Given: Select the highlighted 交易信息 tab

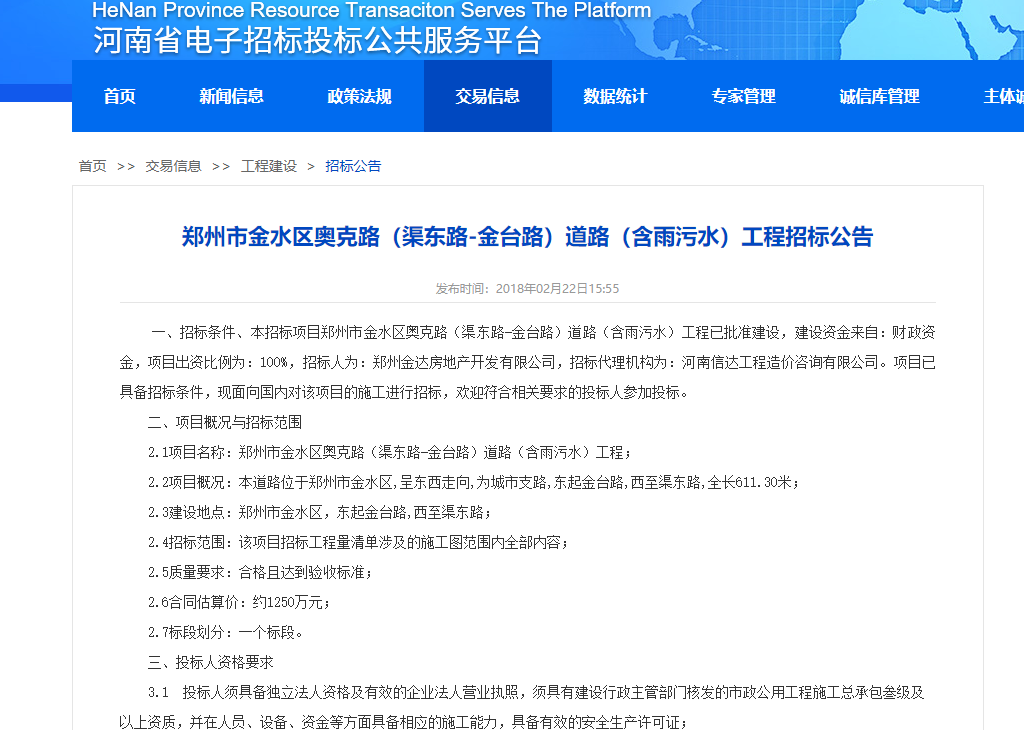Looking at the screenshot, I should point(487,96).
